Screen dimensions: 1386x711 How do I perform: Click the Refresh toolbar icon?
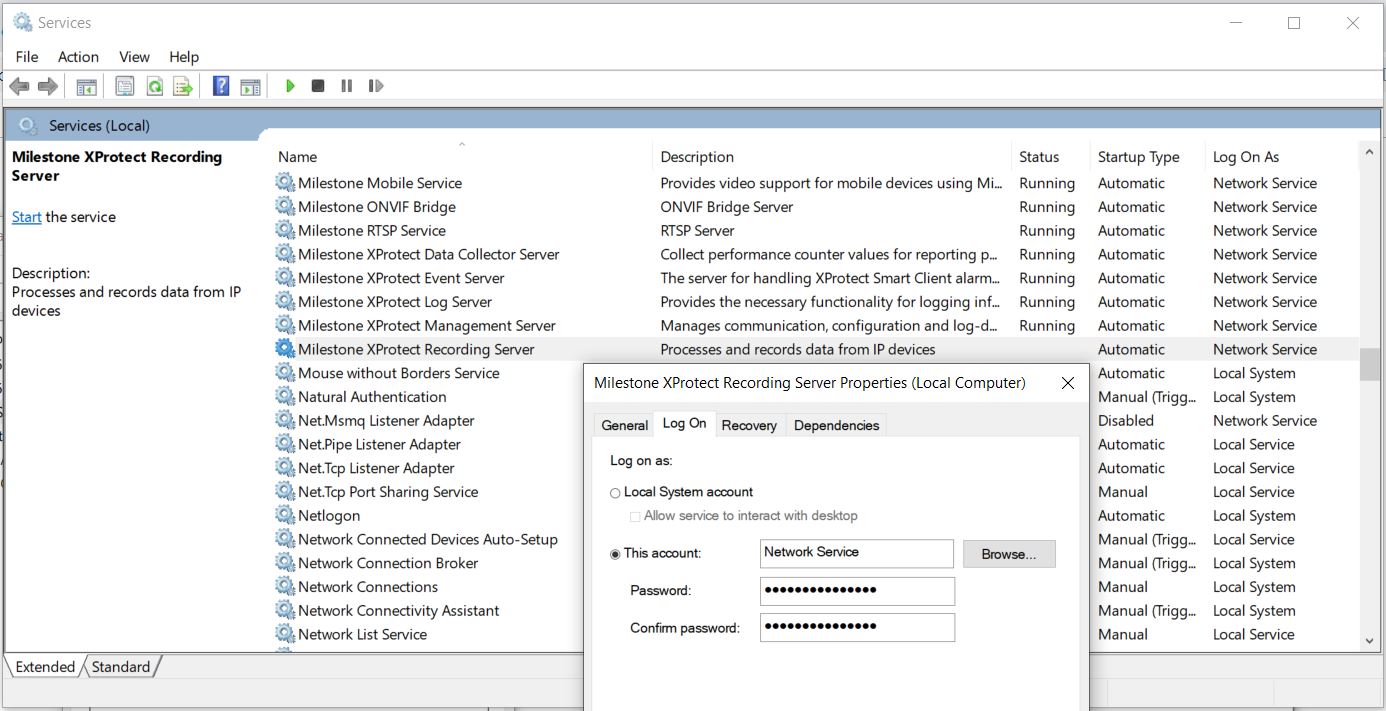click(154, 87)
